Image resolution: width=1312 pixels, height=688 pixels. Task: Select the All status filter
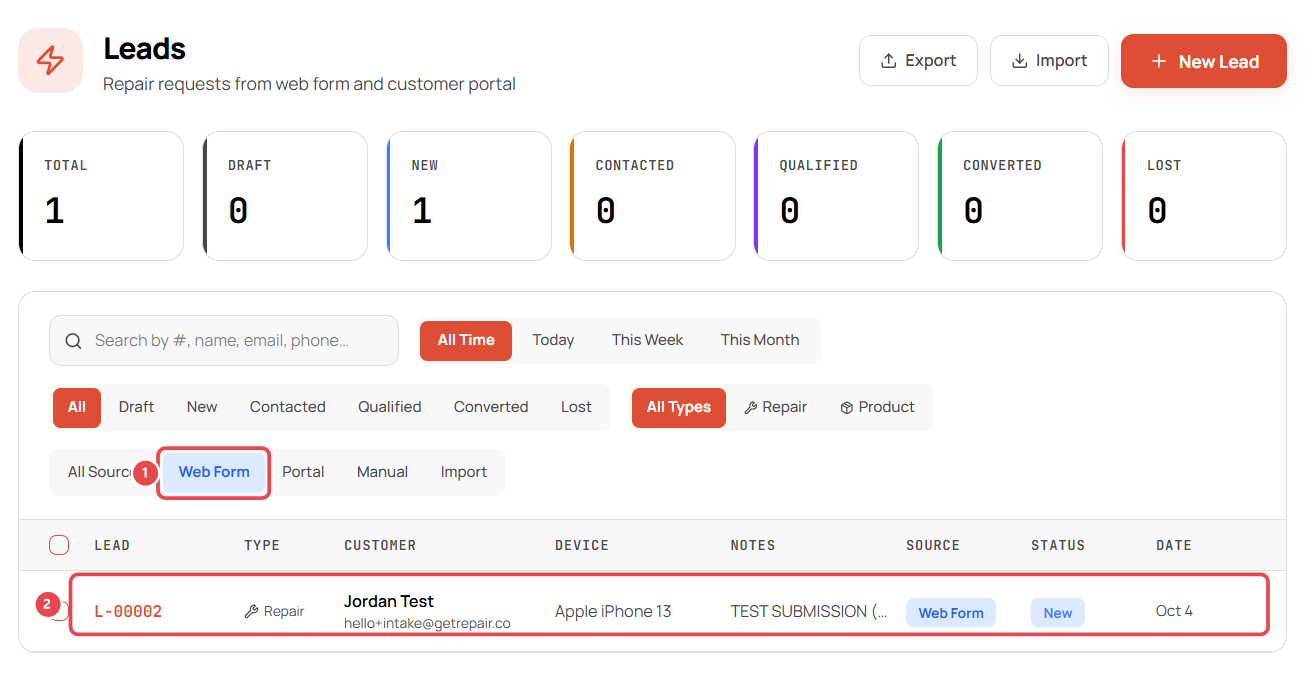(x=77, y=407)
